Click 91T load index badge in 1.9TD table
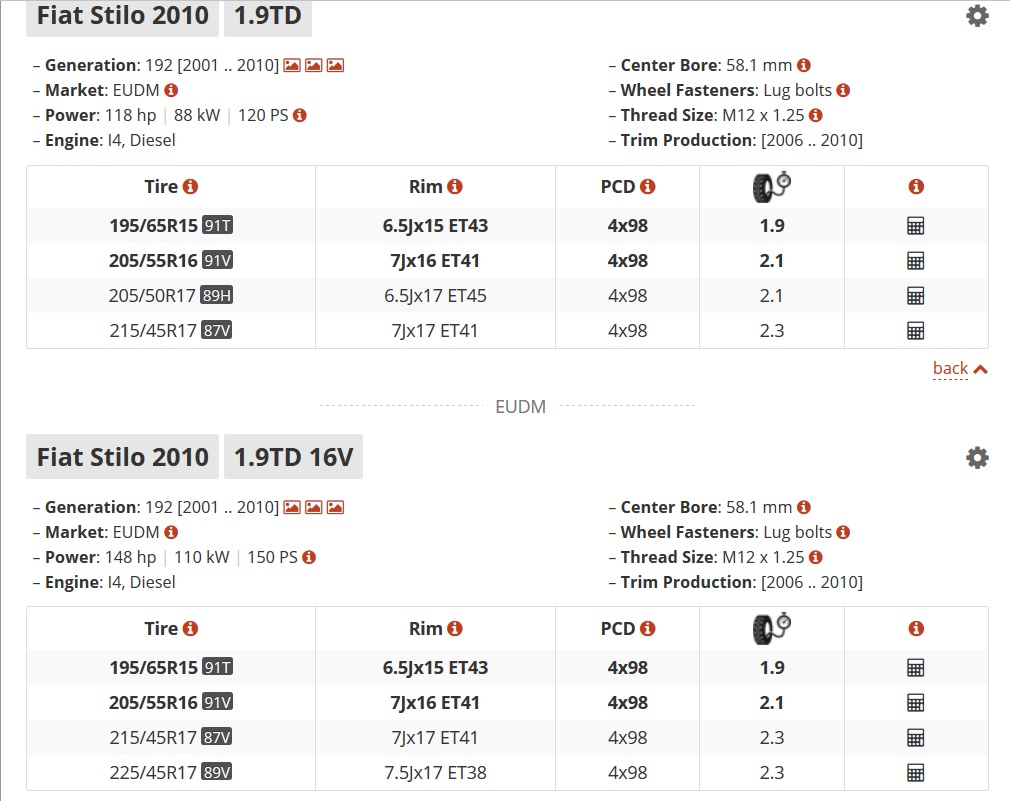This screenshot has height=801, width=1010. (217, 226)
